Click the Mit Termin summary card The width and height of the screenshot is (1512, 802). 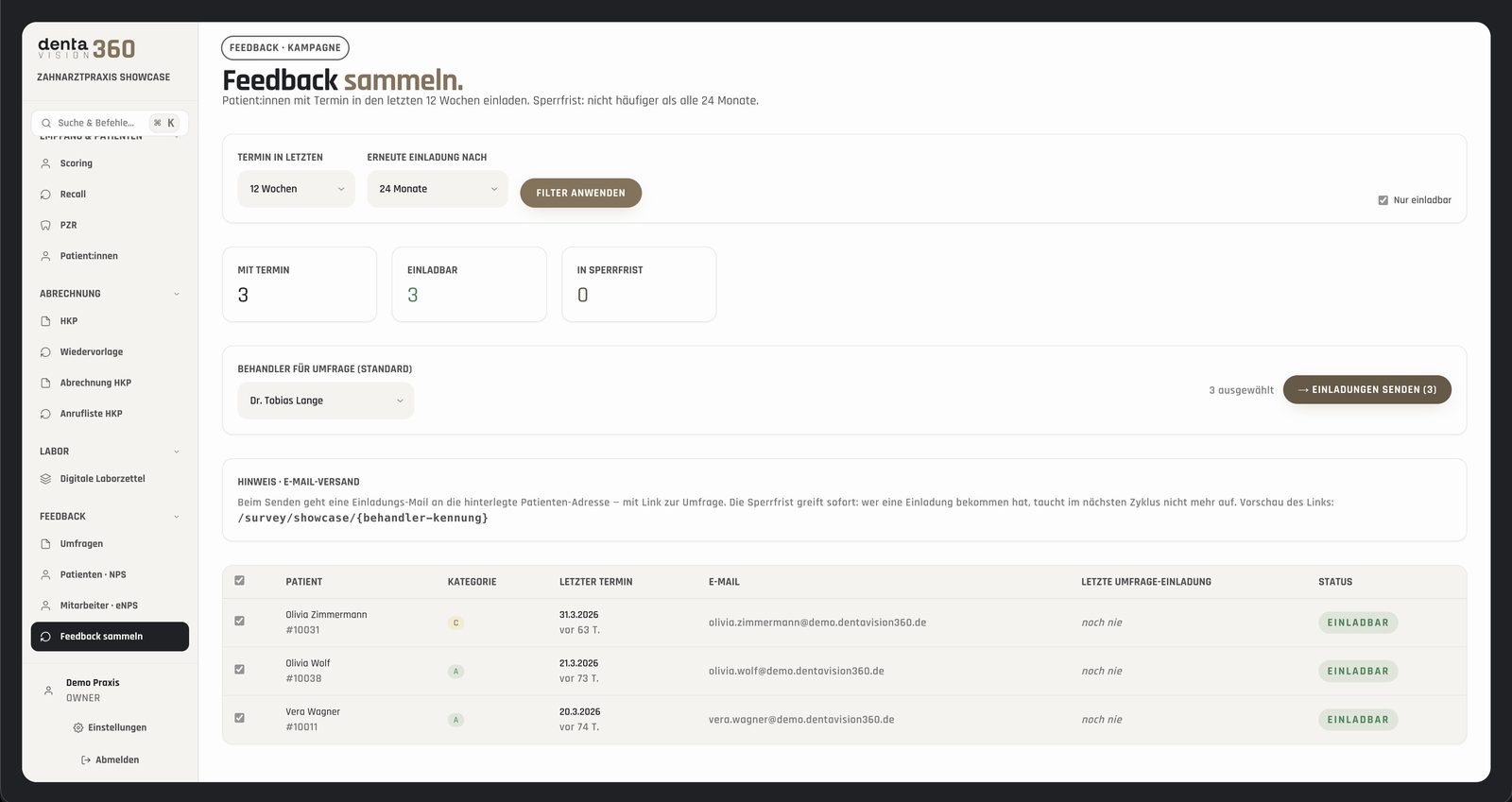click(x=300, y=284)
